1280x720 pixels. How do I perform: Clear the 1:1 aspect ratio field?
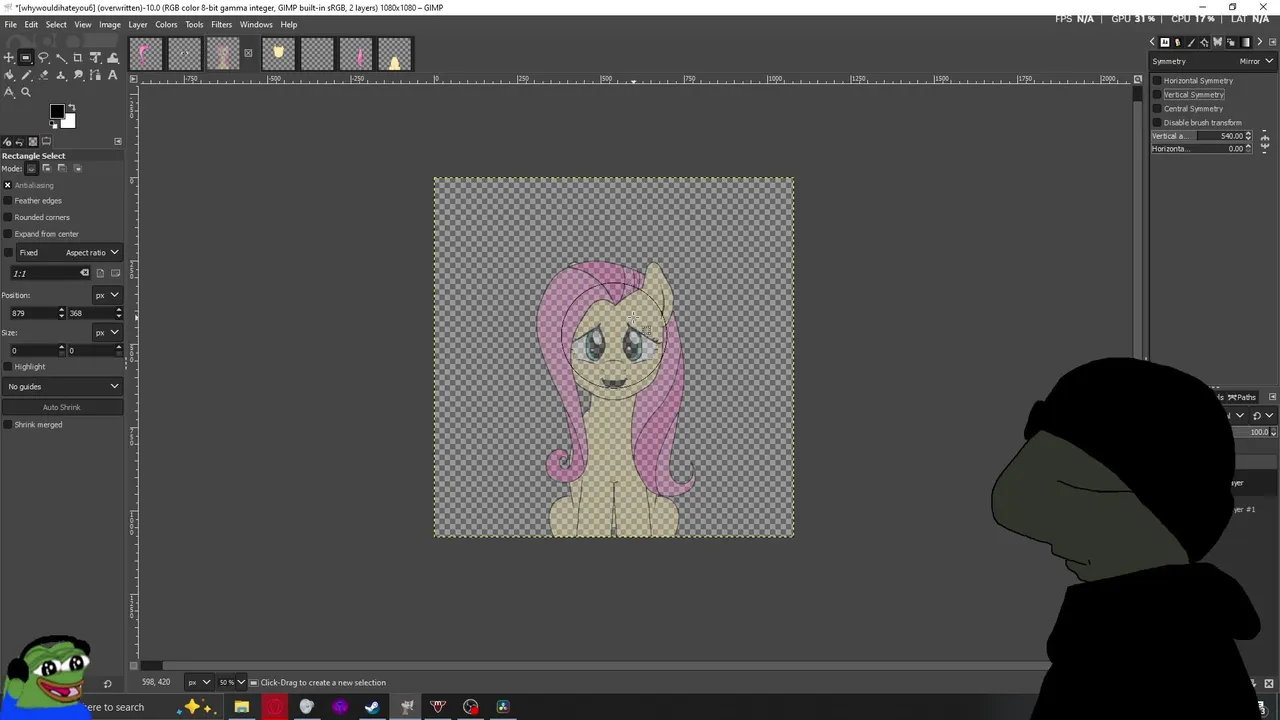[x=85, y=273]
